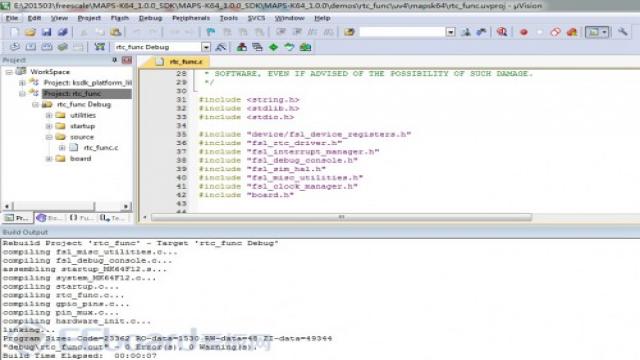The width and height of the screenshot is (640, 360).
Task: Click the Incremental Find icon
Action: point(482,32)
